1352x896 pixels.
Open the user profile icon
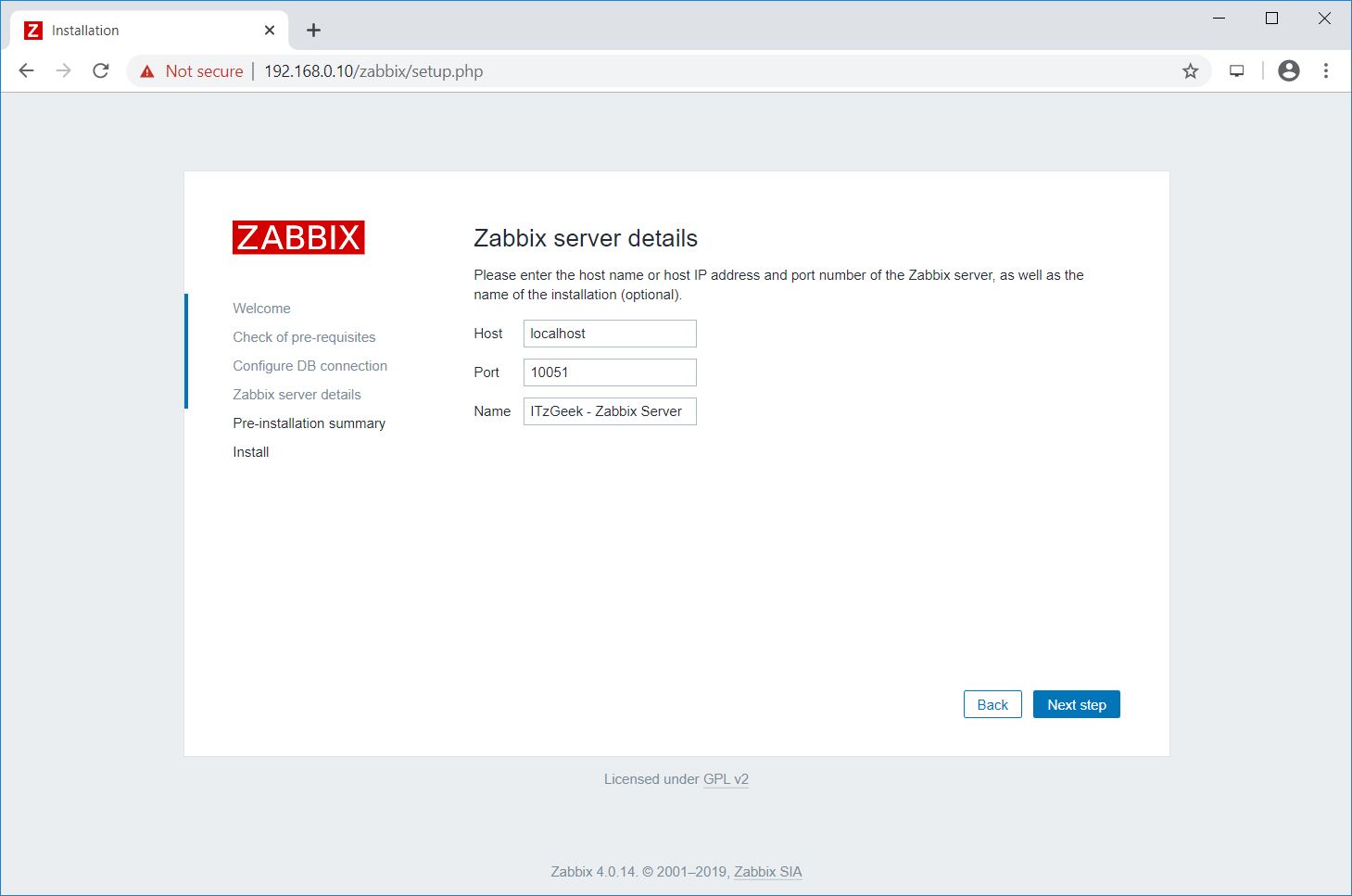(1289, 71)
